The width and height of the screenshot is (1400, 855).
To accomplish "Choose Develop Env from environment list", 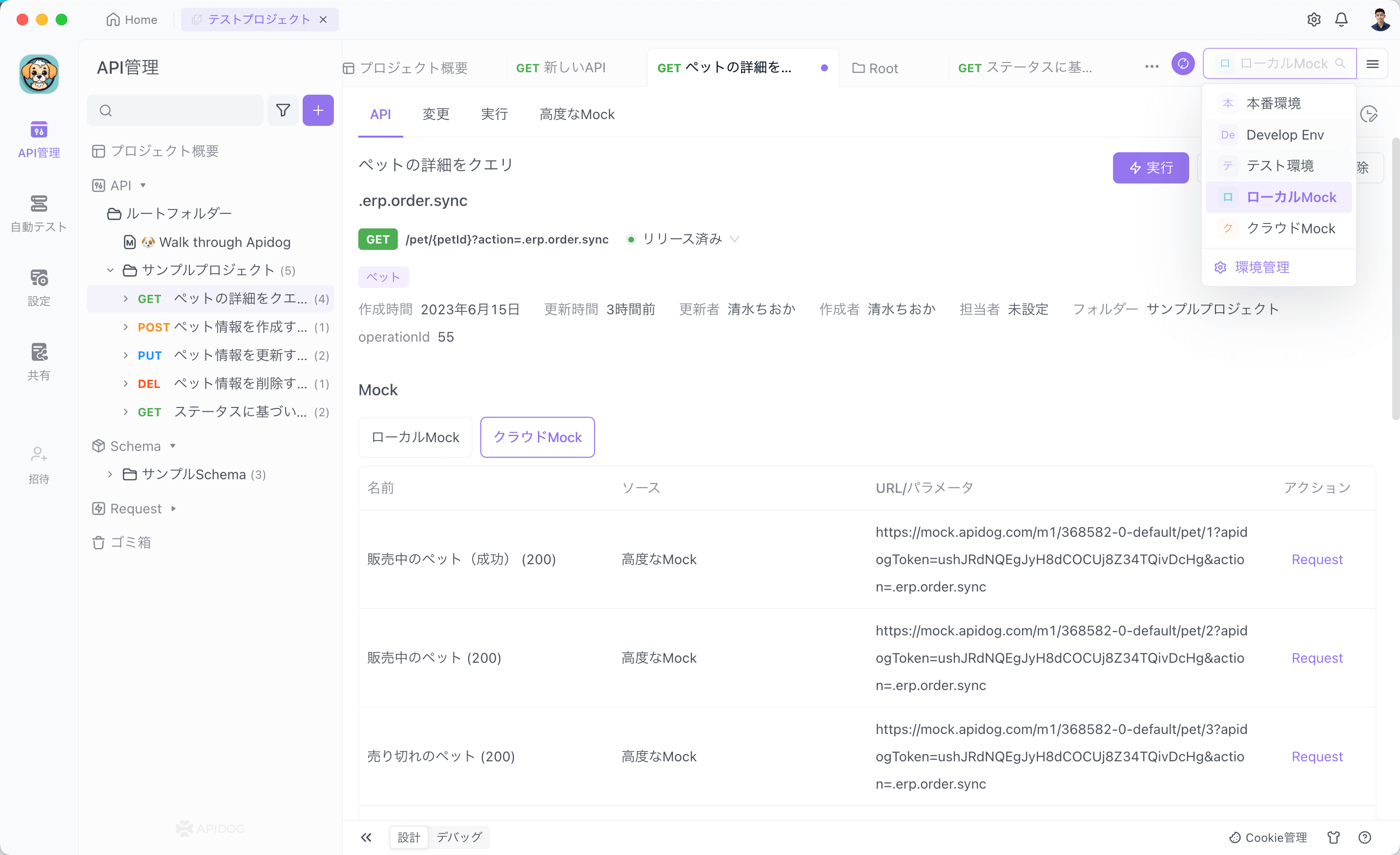I will [x=1278, y=135].
